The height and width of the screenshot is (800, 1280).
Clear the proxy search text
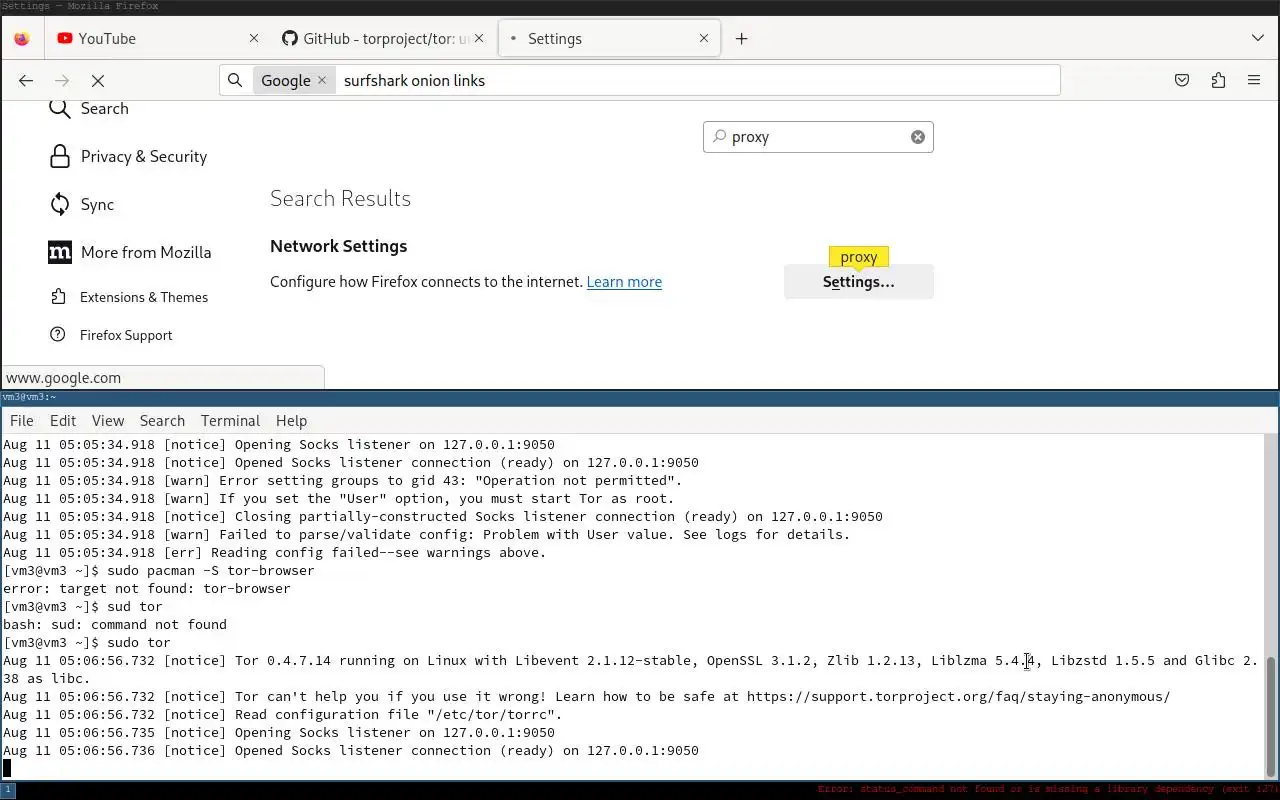tap(918, 137)
